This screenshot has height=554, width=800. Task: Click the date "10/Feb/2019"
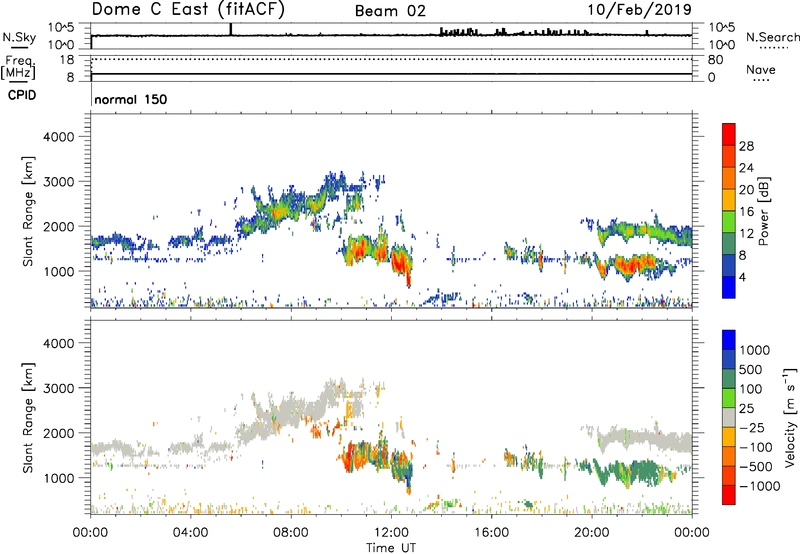[640, 9]
